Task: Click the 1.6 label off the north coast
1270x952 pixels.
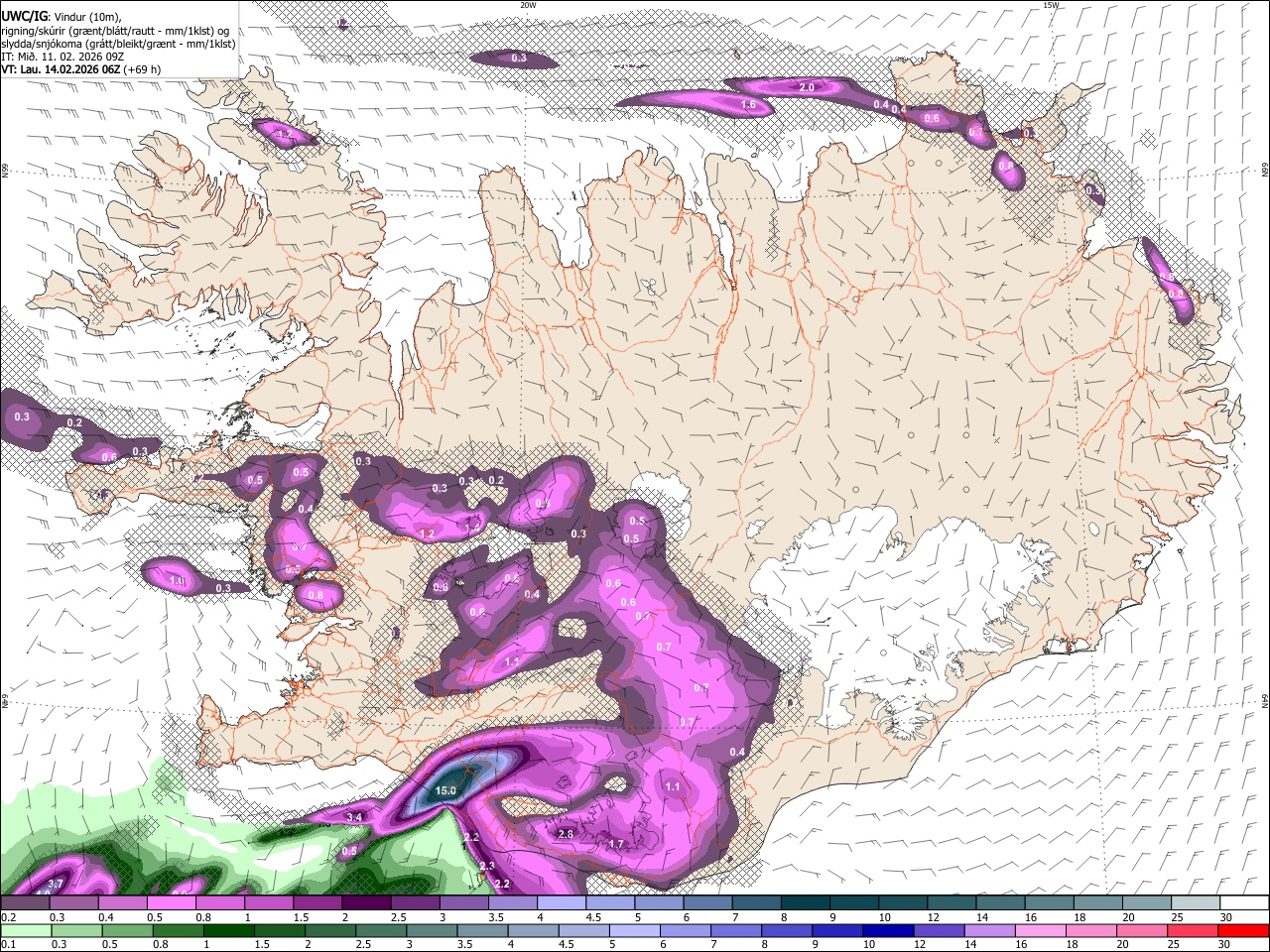Action: coord(749,104)
